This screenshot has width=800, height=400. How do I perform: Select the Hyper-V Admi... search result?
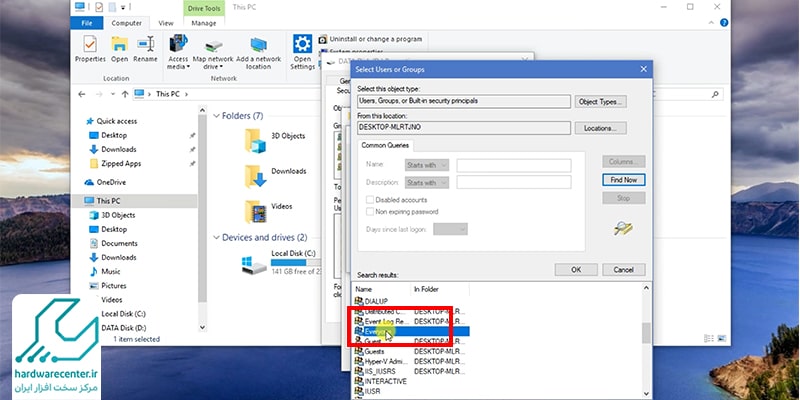(382, 361)
